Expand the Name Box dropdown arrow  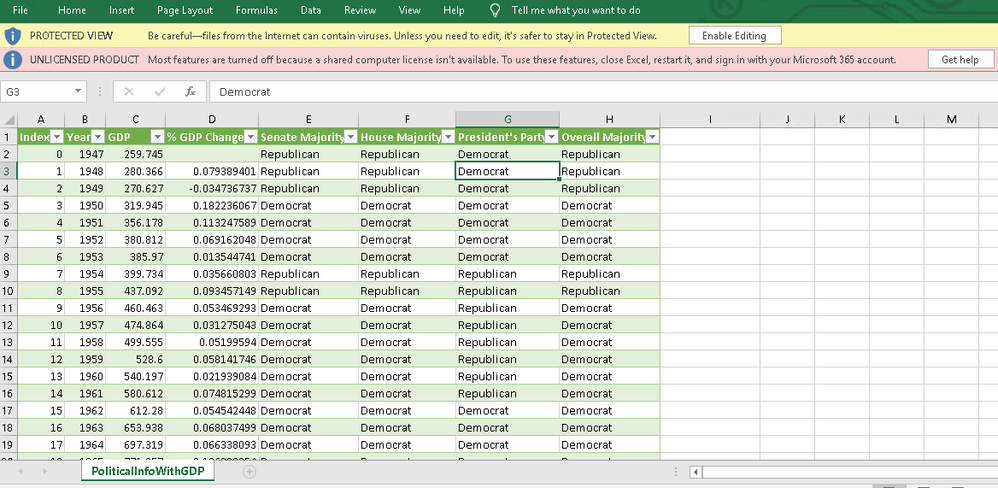78,92
